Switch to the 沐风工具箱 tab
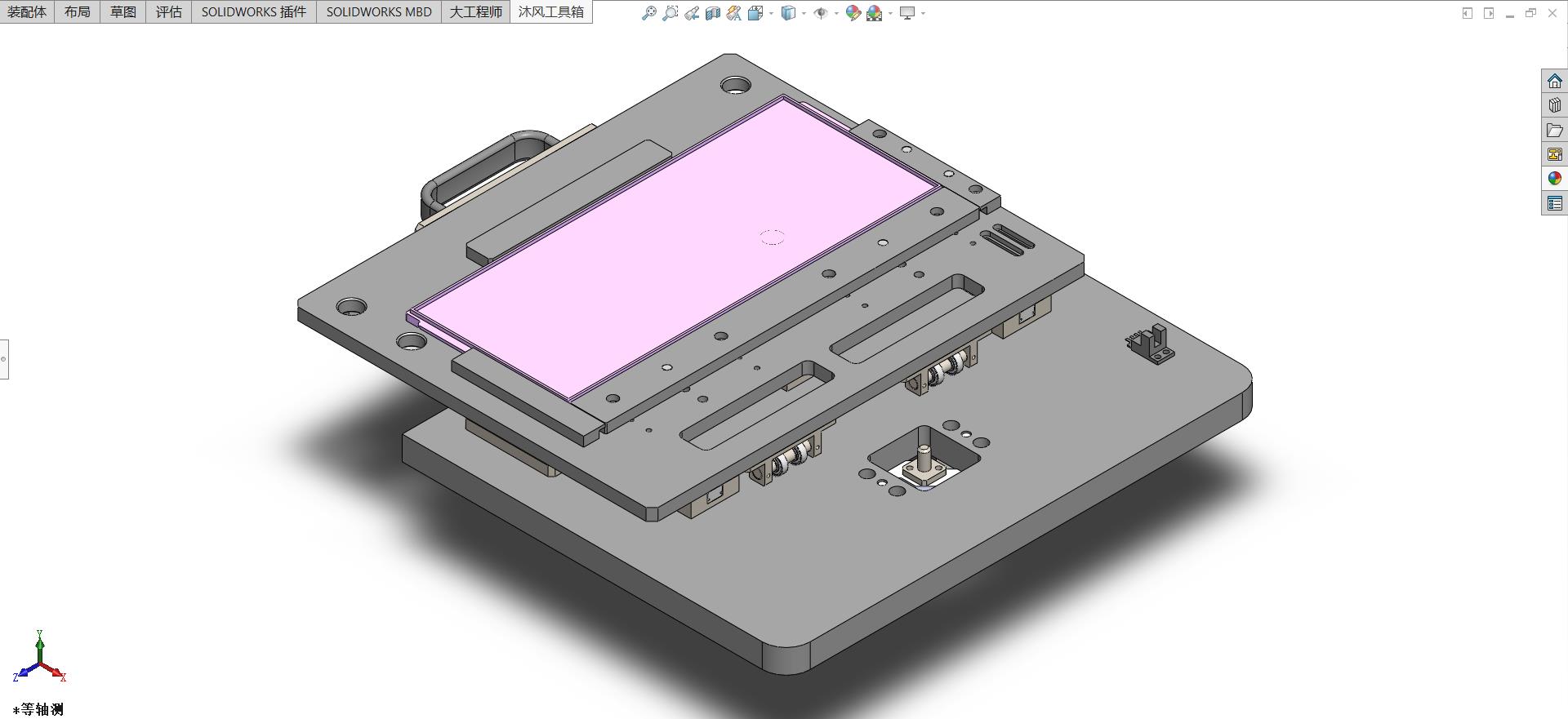The width and height of the screenshot is (1568, 719). [x=551, y=11]
